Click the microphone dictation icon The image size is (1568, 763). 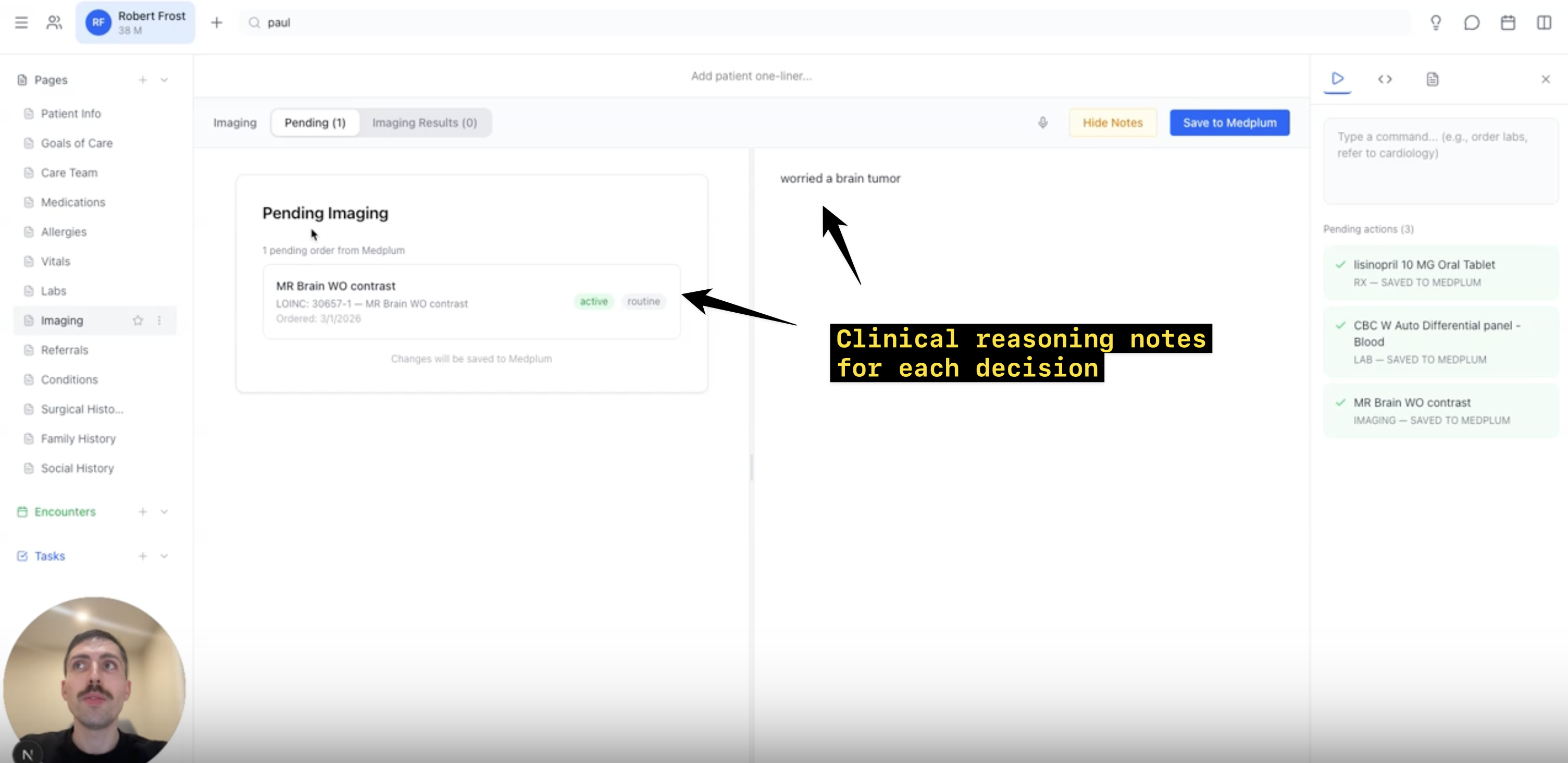(1043, 122)
